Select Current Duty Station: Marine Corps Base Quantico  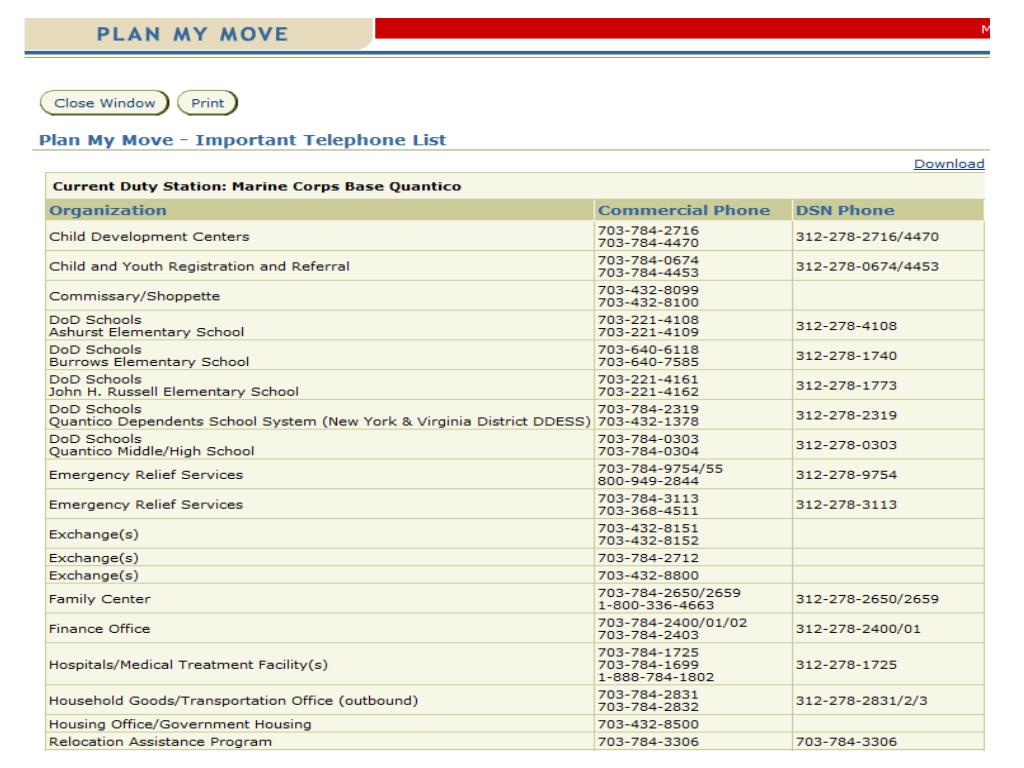tap(257, 186)
